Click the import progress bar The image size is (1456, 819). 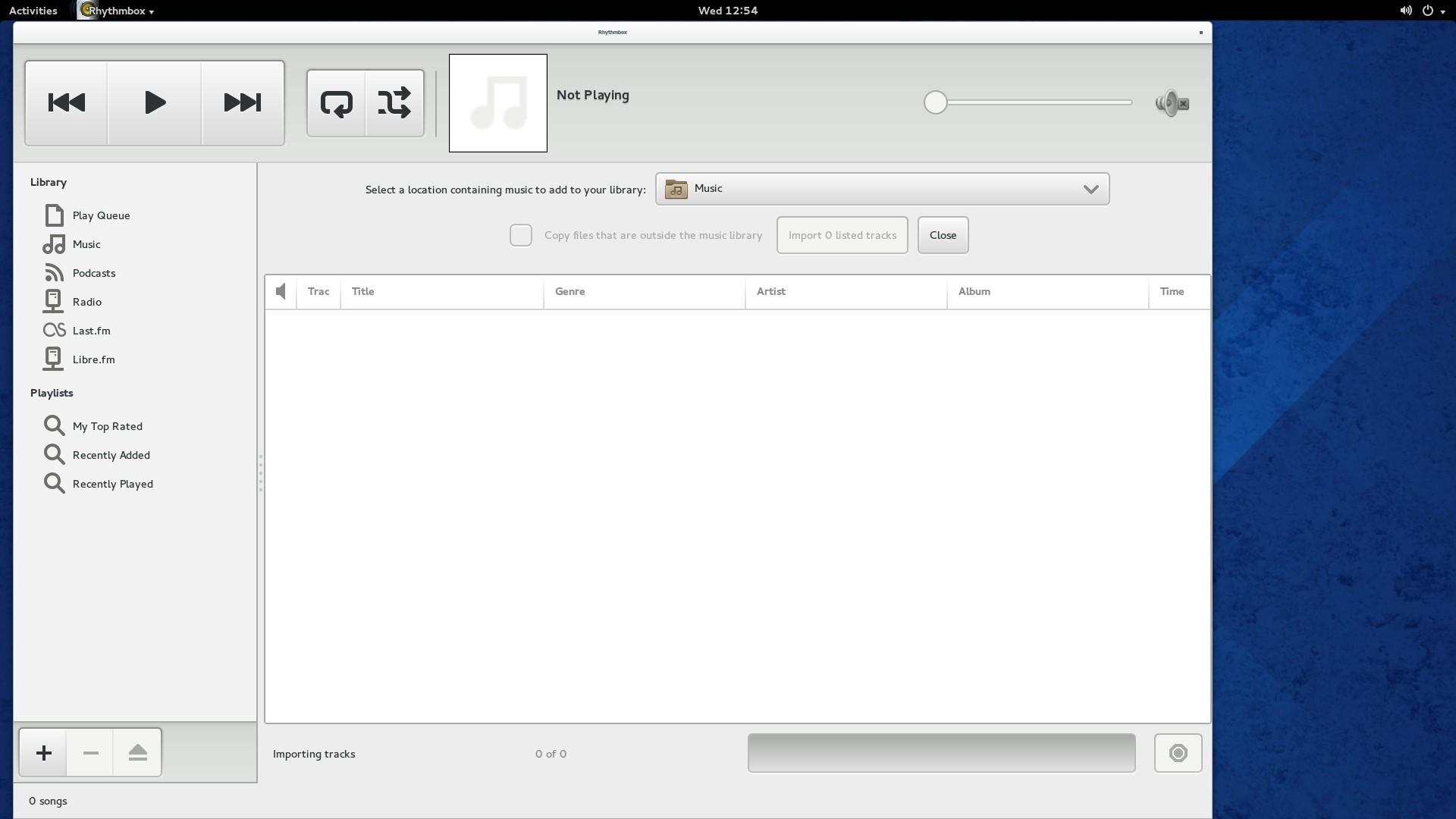coord(941,753)
